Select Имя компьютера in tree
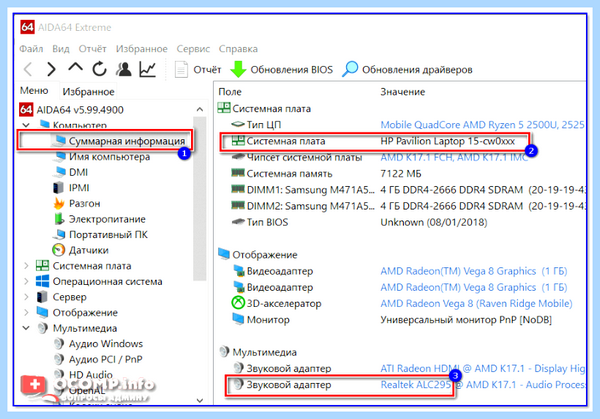 point(109,157)
